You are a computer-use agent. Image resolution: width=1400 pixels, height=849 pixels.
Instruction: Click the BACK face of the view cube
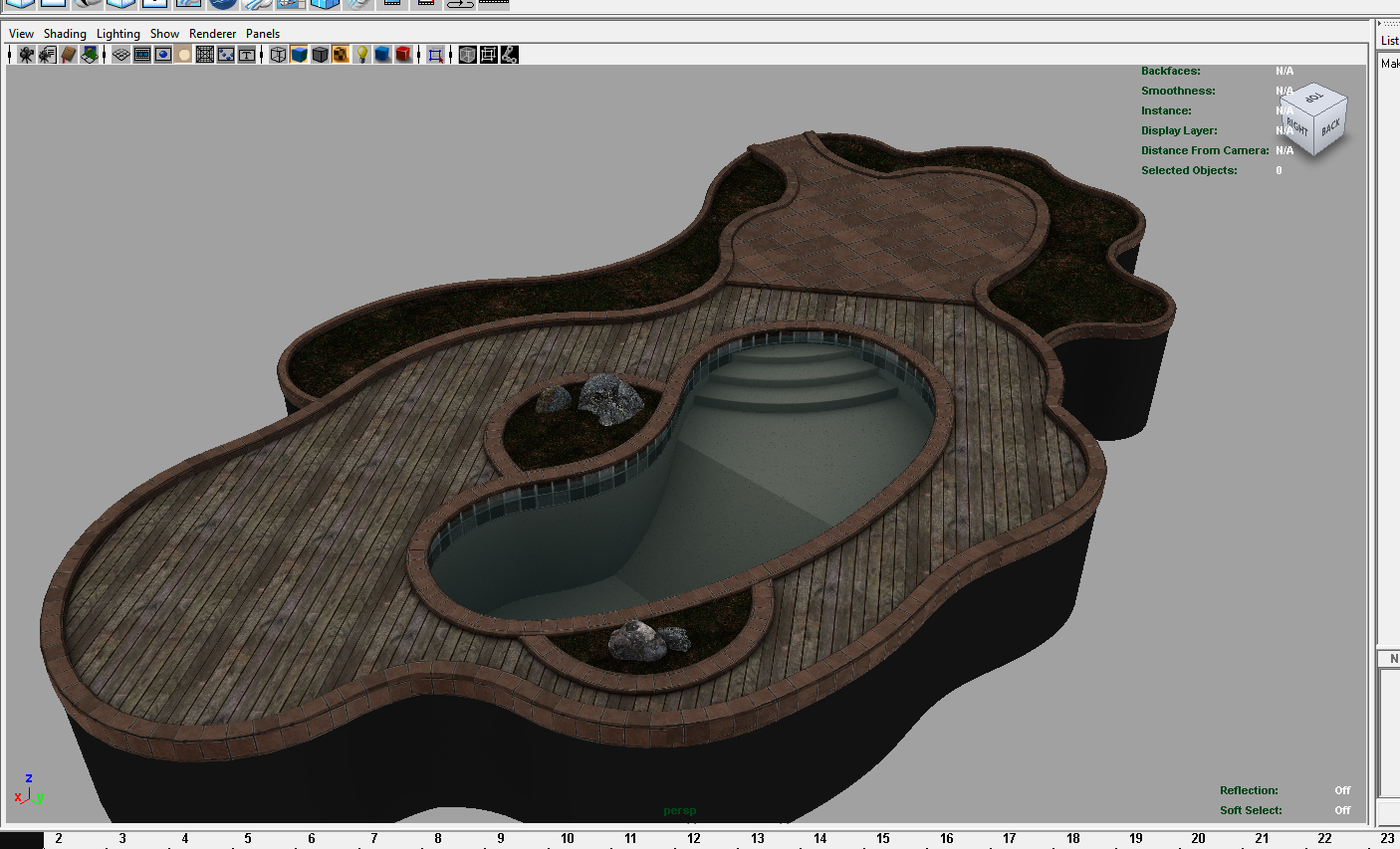click(1331, 127)
